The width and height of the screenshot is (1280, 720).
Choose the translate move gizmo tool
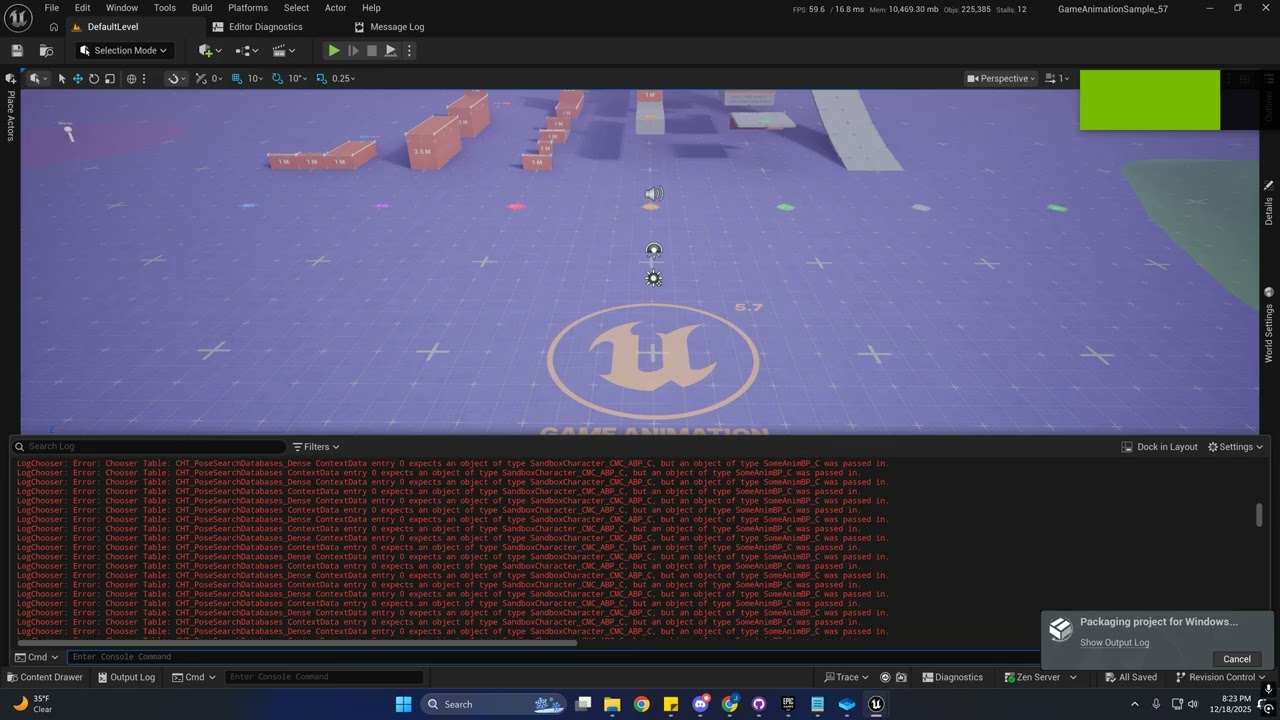click(77, 78)
